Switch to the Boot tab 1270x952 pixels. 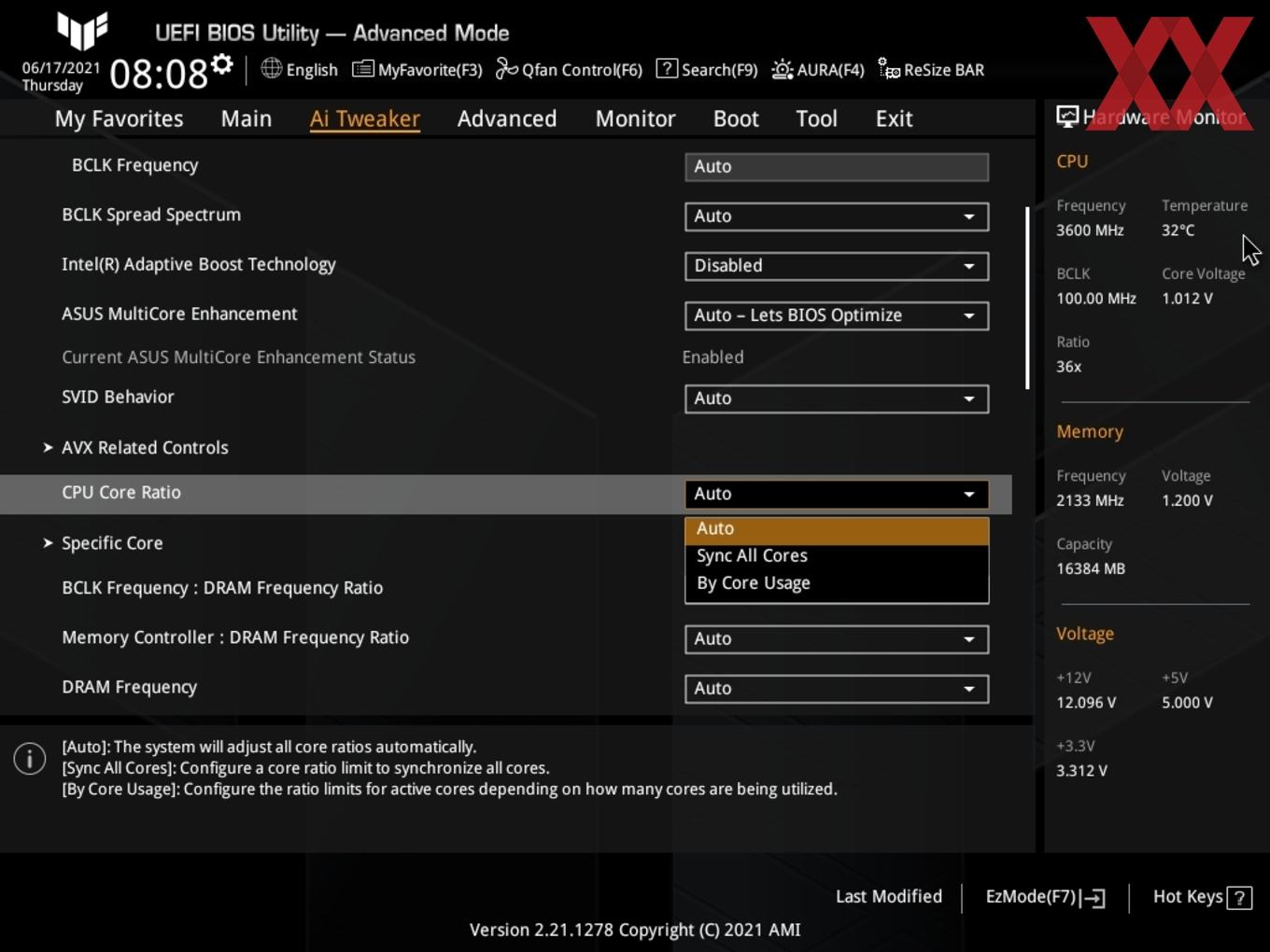[736, 119]
